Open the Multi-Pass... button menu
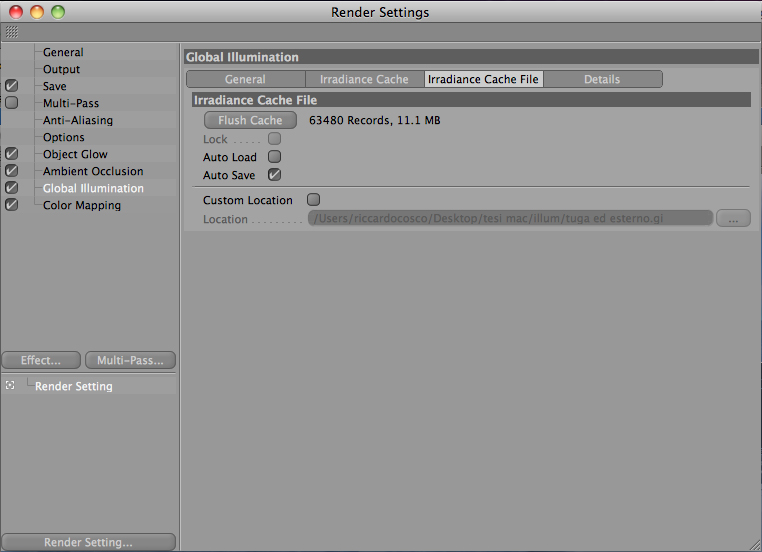This screenshot has width=762, height=552. [x=130, y=360]
